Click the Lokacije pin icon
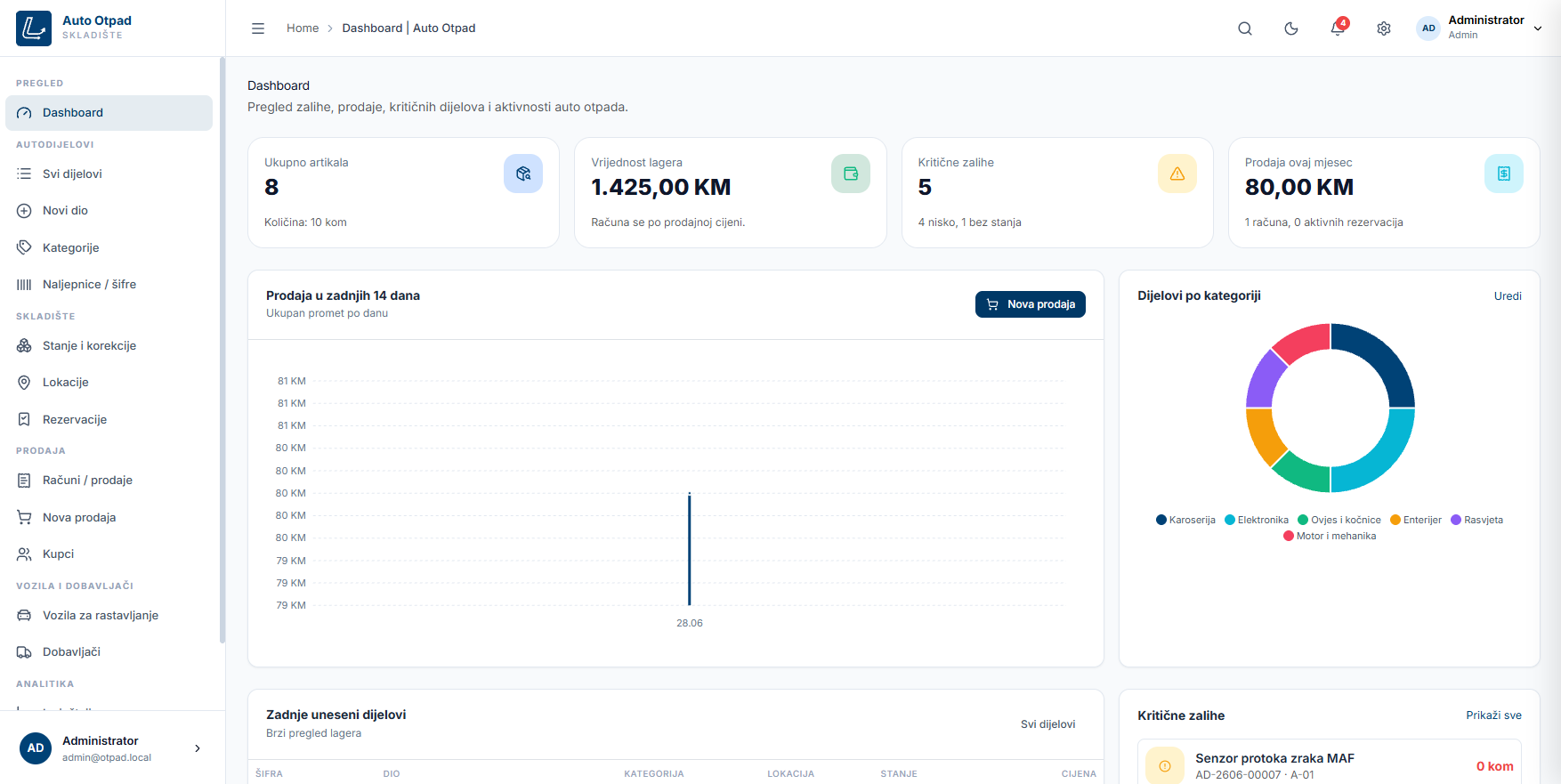Screen dimensions: 1561x784 coord(24,383)
